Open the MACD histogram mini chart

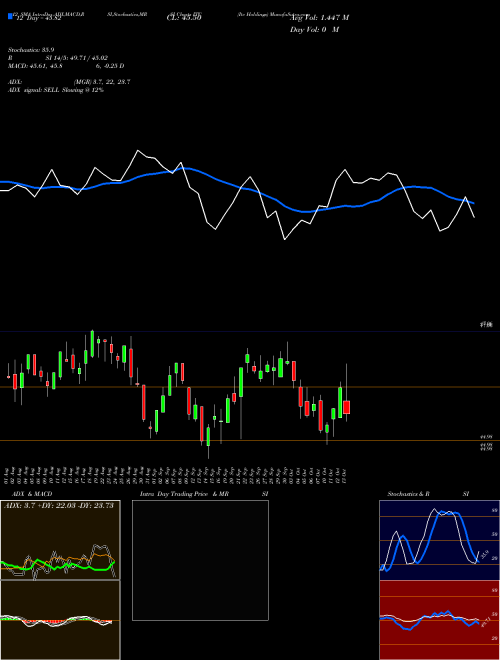pos(60,620)
